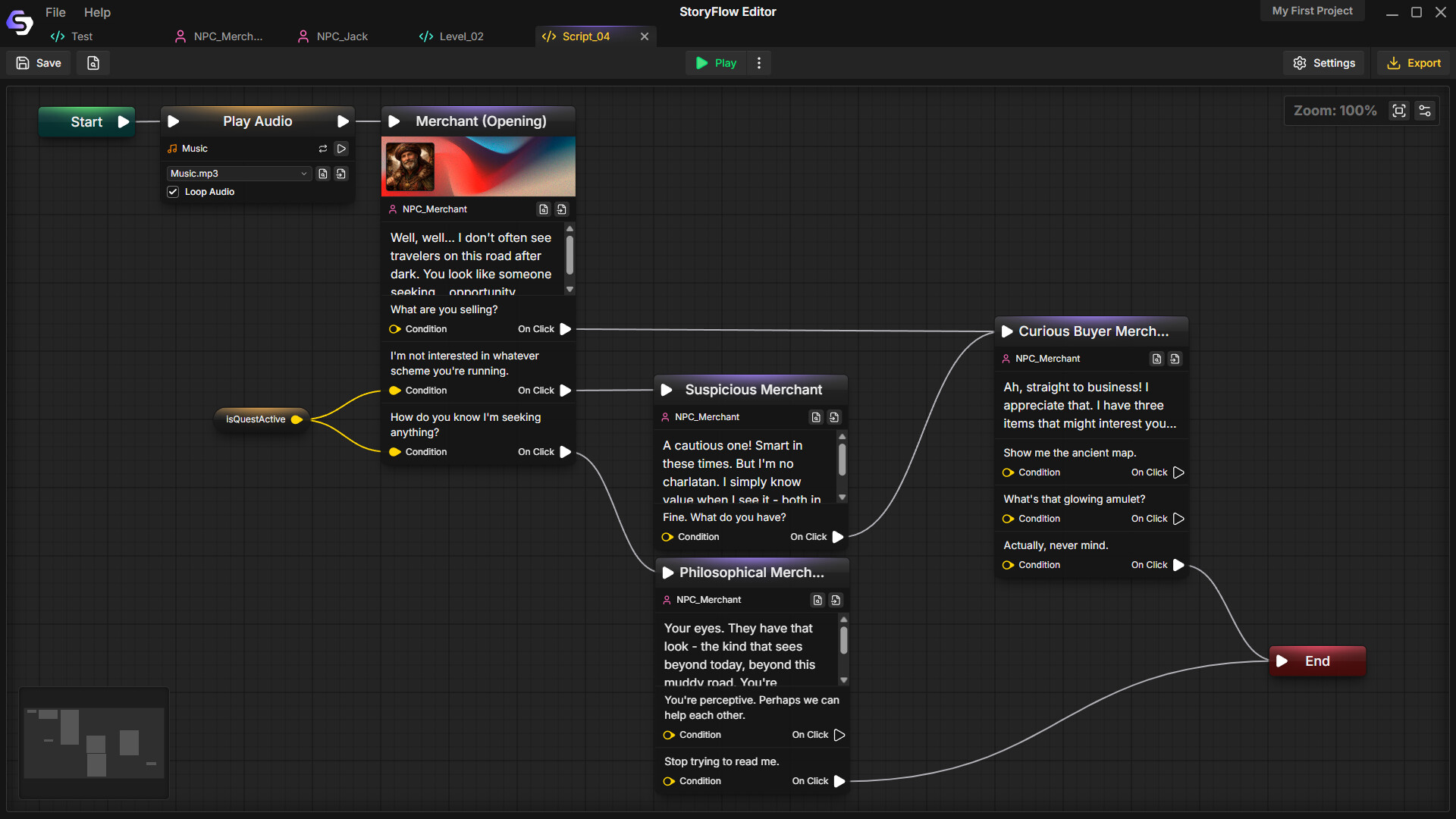Screen dimensions: 1456x819
Task: Click the preview play icon next to Music
Action: pyautogui.click(x=341, y=149)
